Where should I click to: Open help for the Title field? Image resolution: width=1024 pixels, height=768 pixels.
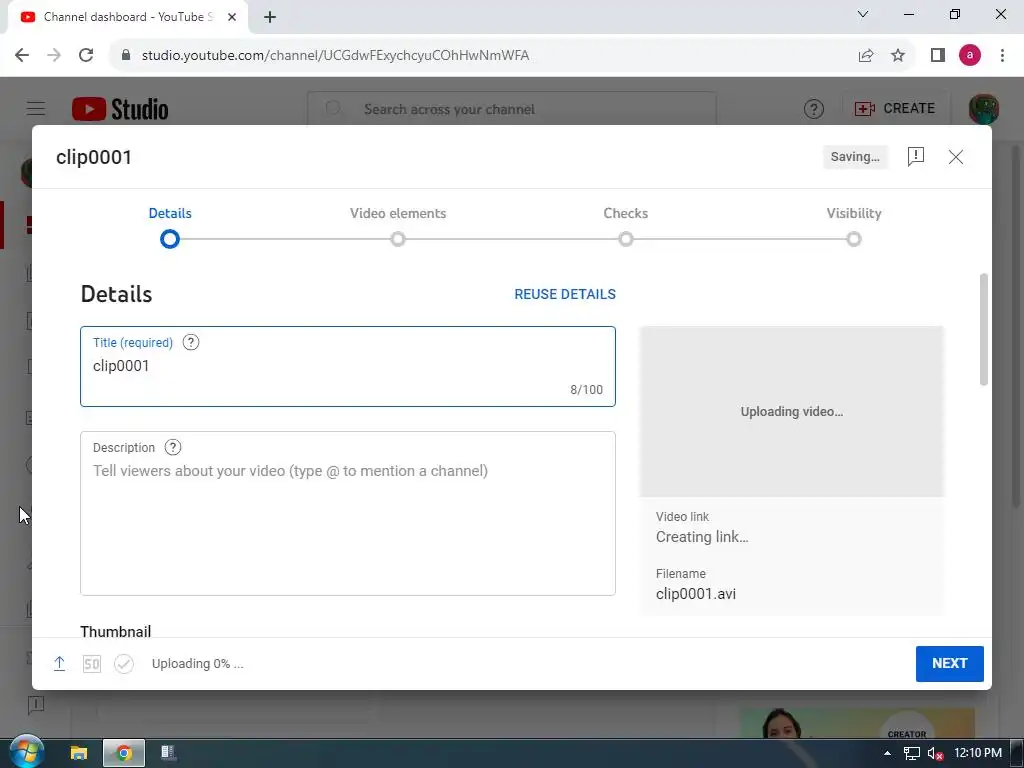(x=191, y=342)
